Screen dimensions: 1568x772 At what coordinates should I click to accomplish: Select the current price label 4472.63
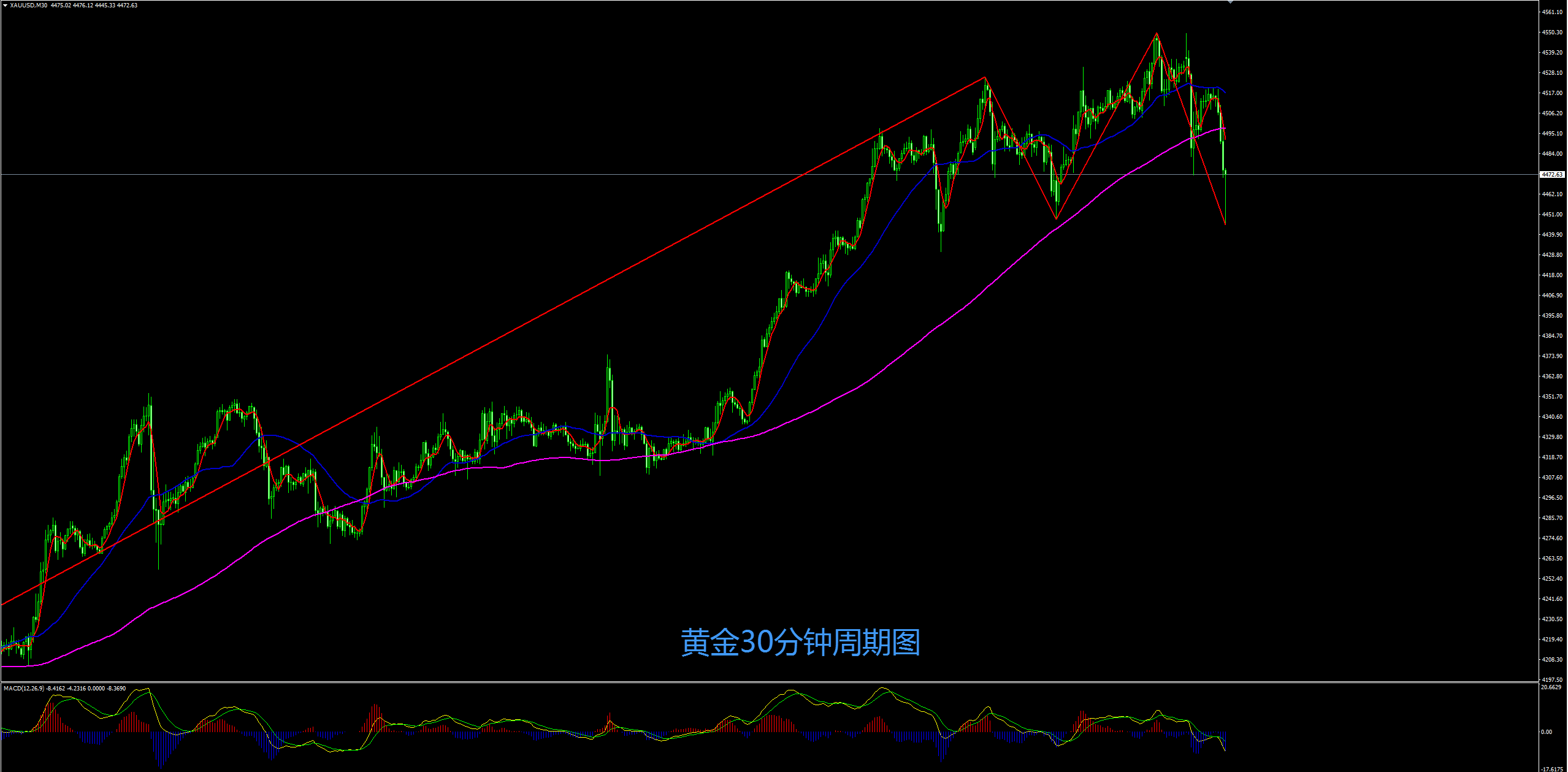click(x=1552, y=175)
